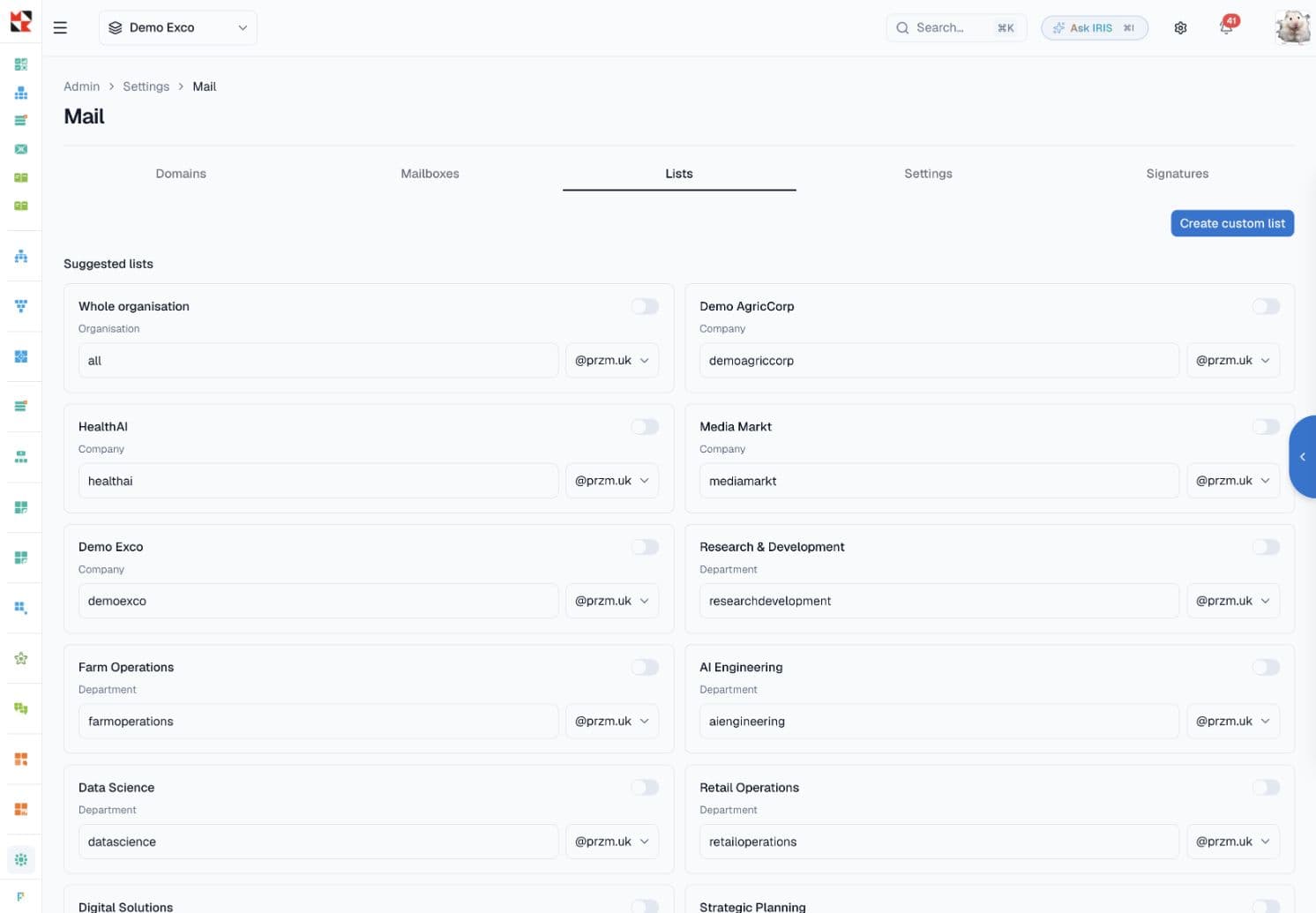Click the highlighted admin icon in the sidebar
The image size is (1316, 913).
[x=21, y=859]
